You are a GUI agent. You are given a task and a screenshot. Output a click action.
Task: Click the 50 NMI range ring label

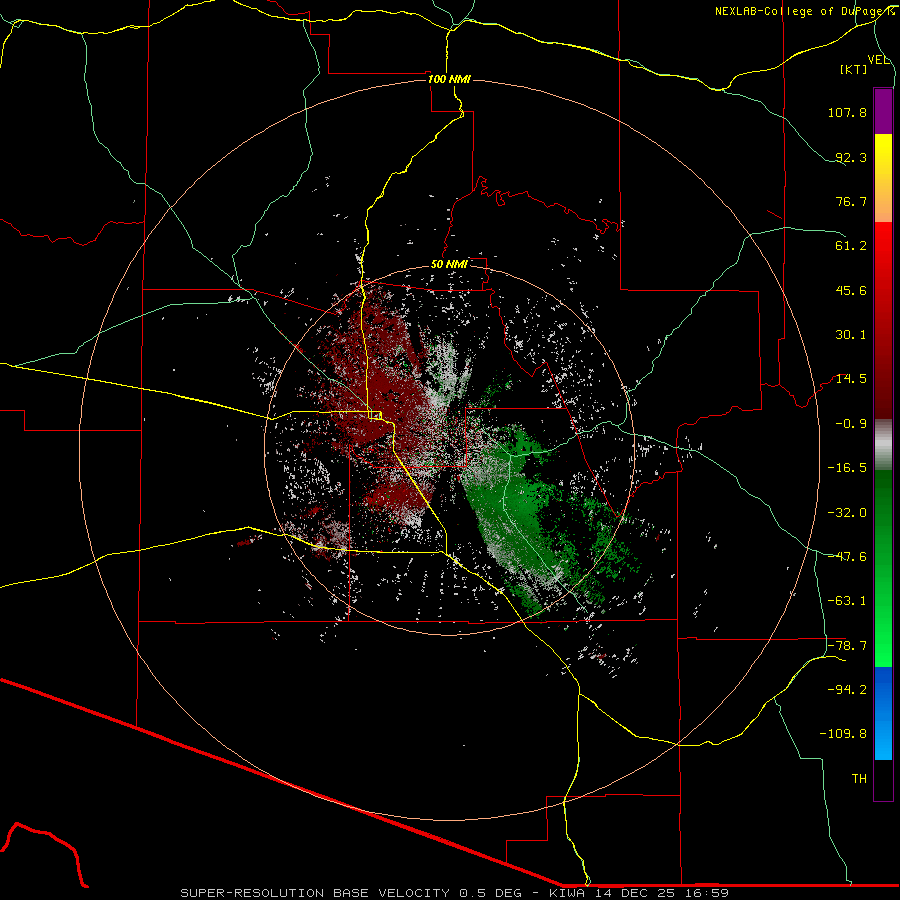coord(449,265)
